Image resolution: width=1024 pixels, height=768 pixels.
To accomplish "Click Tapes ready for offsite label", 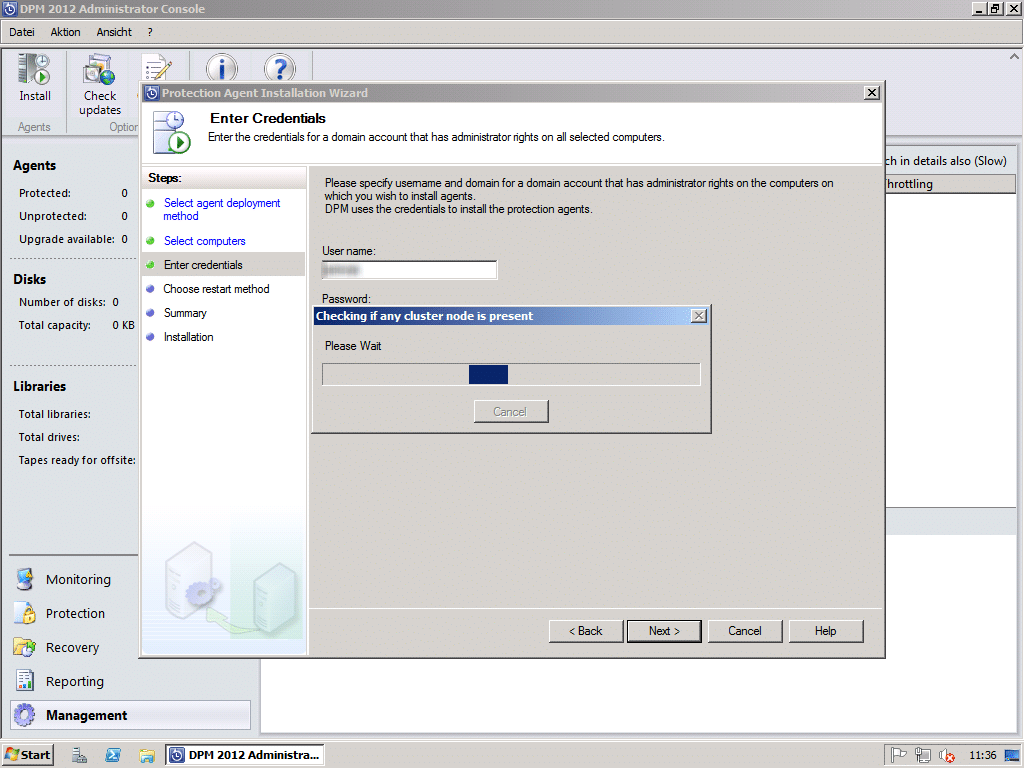I will pyautogui.click(x=77, y=460).
